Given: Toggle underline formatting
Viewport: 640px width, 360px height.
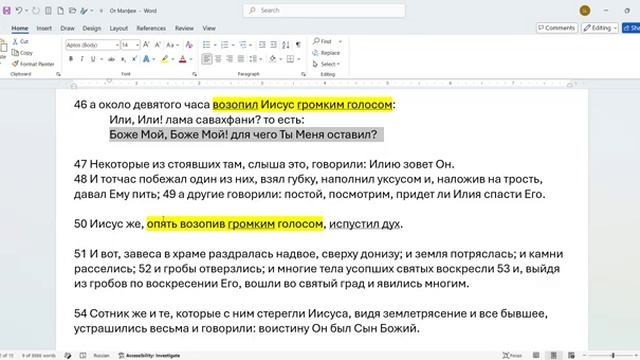Looking at the screenshot, I should pos(93,59).
